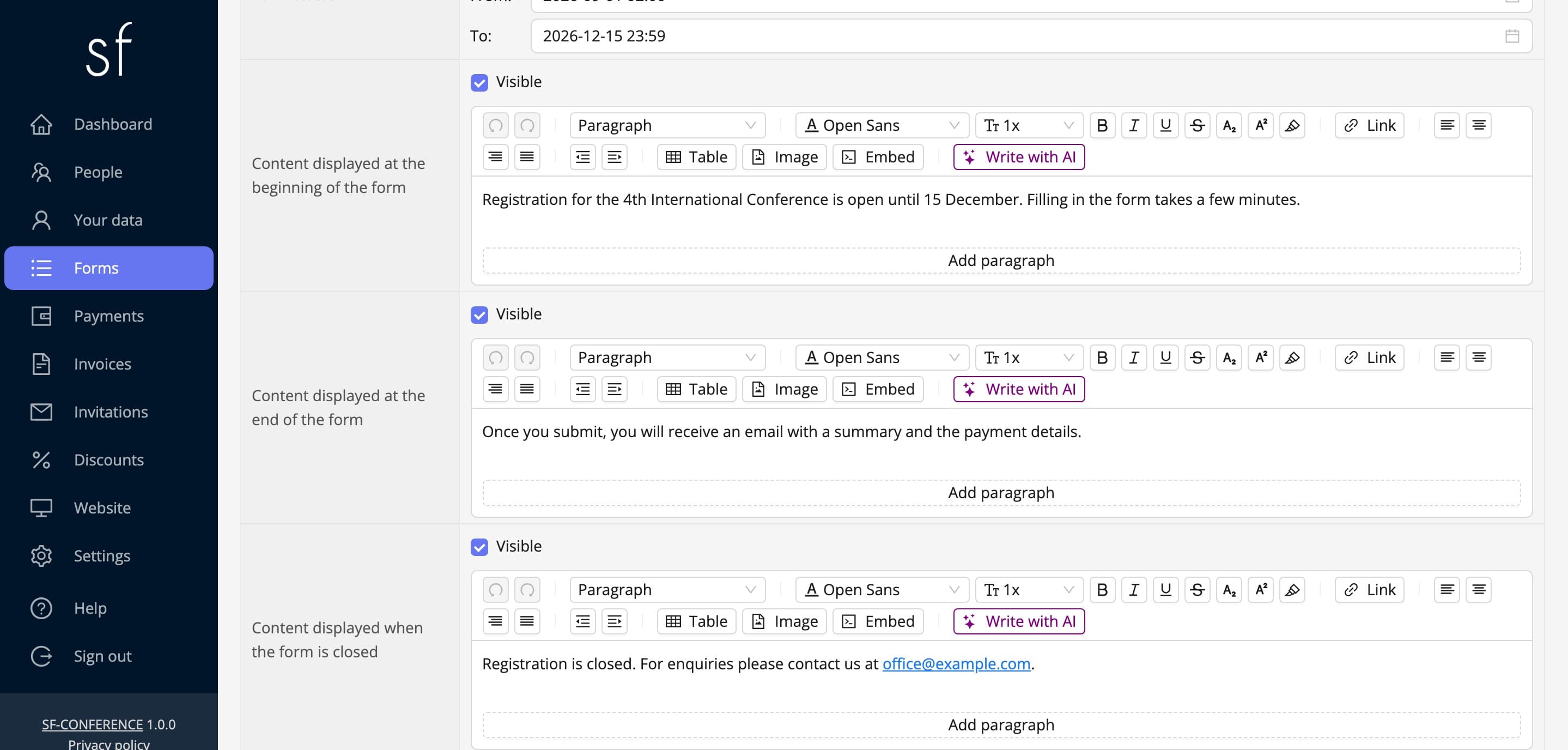The width and height of the screenshot is (1568, 750).
Task: Align left in the end-of-form editor
Action: pos(1447,358)
